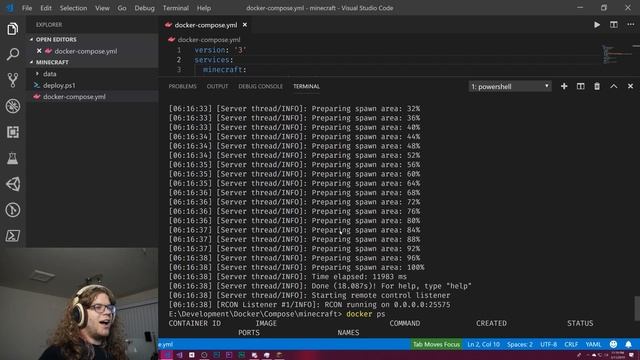Select docker-compose.yml under Open Editors
Viewport: 640px width, 360px height.
tap(86, 51)
